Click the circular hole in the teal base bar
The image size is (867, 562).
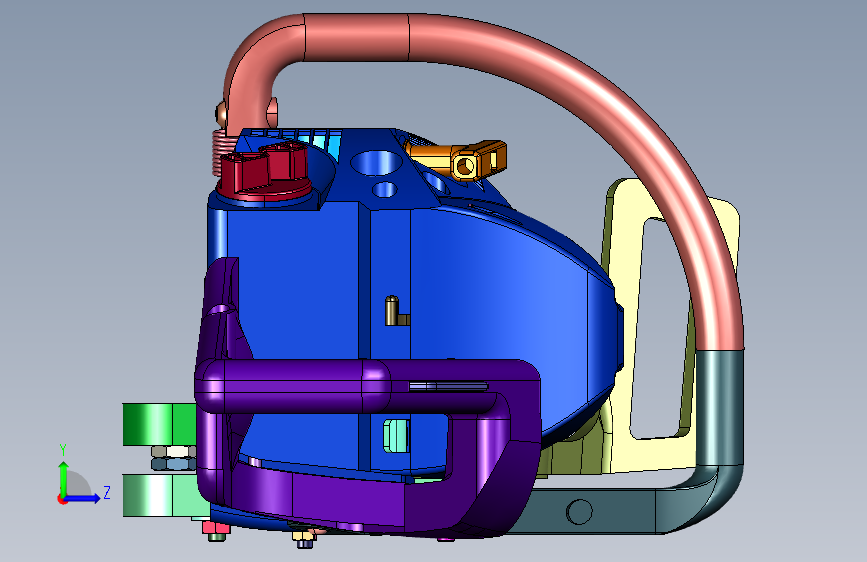pyautogui.click(x=579, y=511)
